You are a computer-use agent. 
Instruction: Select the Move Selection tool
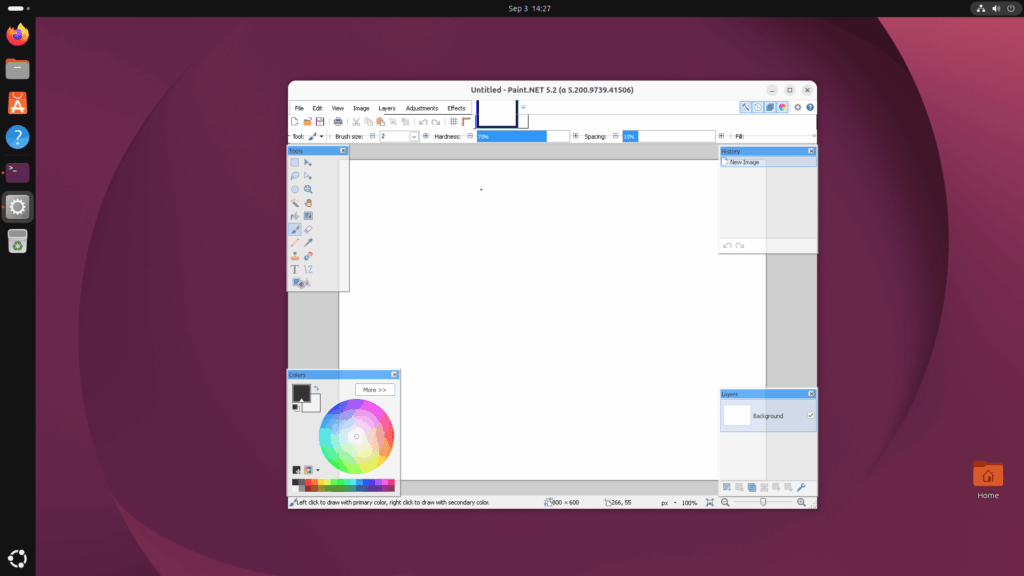308,176
